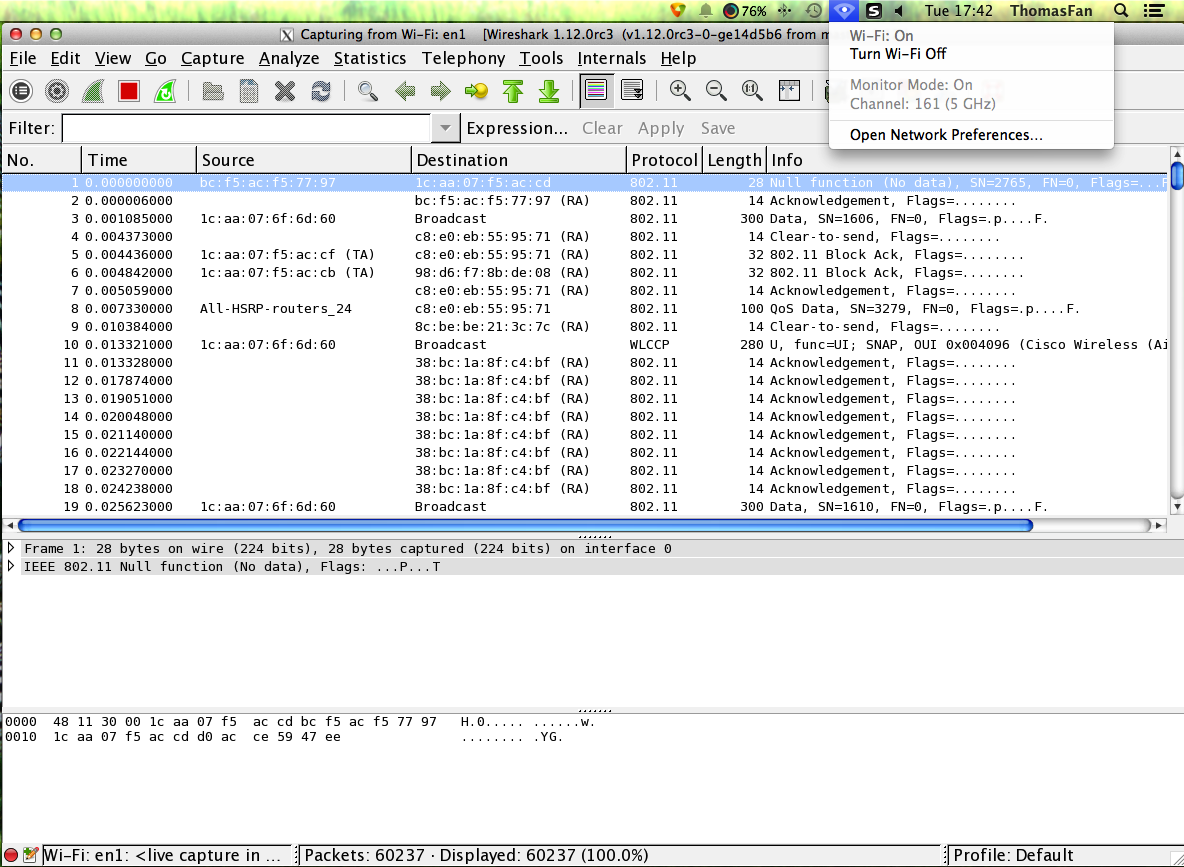Click the Expression... button

(x=517, y=128)
